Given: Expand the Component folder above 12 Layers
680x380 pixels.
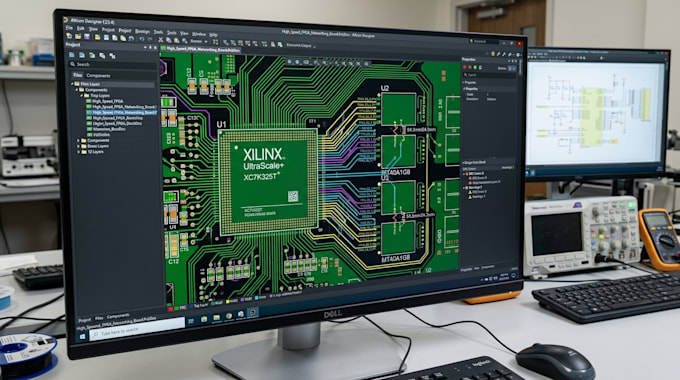Looking at the screenshot, I should [x=78, y=141].
